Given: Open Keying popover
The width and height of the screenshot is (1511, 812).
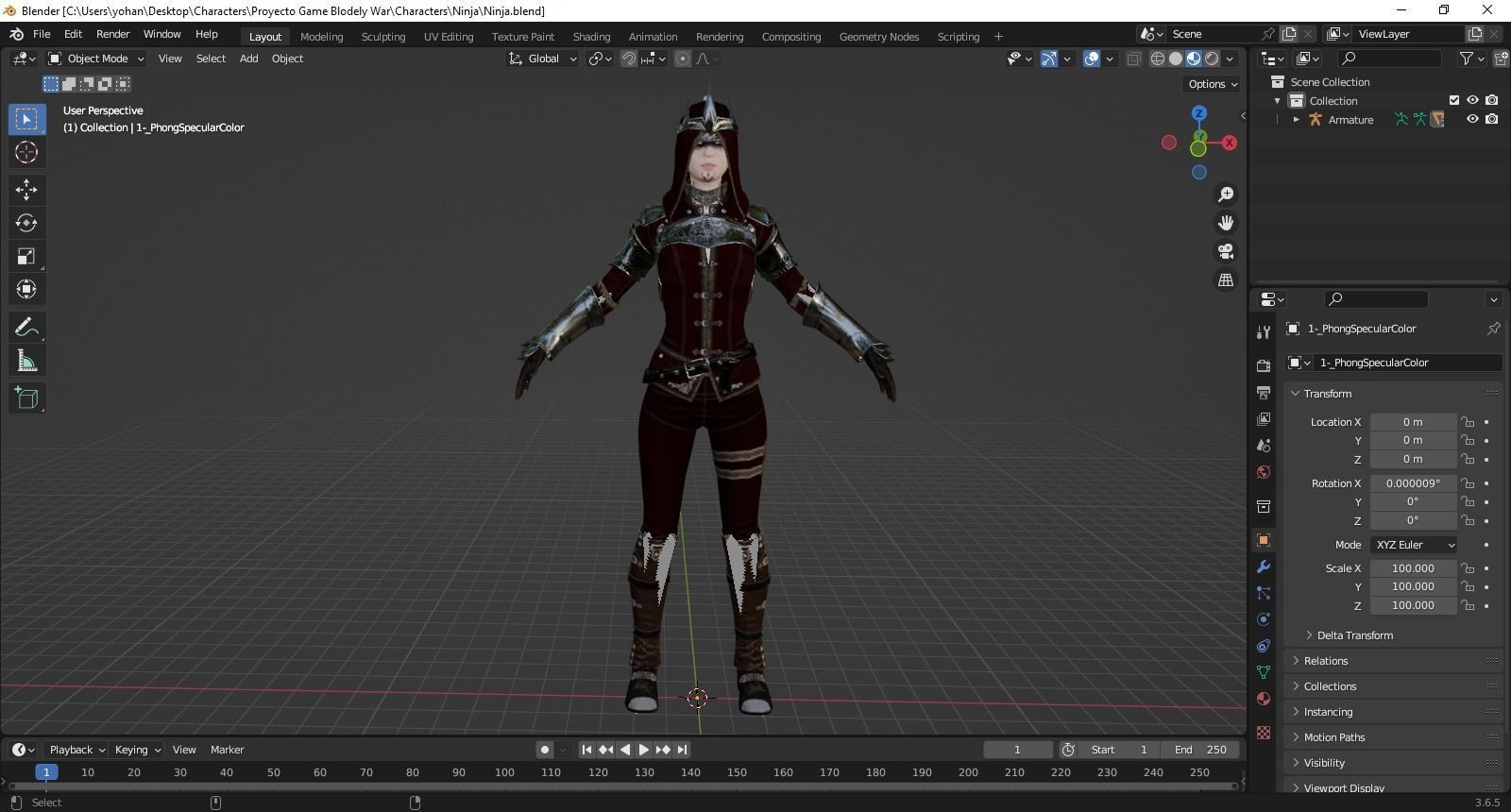Looking at the screenshot, I should [x=138, y=750].
